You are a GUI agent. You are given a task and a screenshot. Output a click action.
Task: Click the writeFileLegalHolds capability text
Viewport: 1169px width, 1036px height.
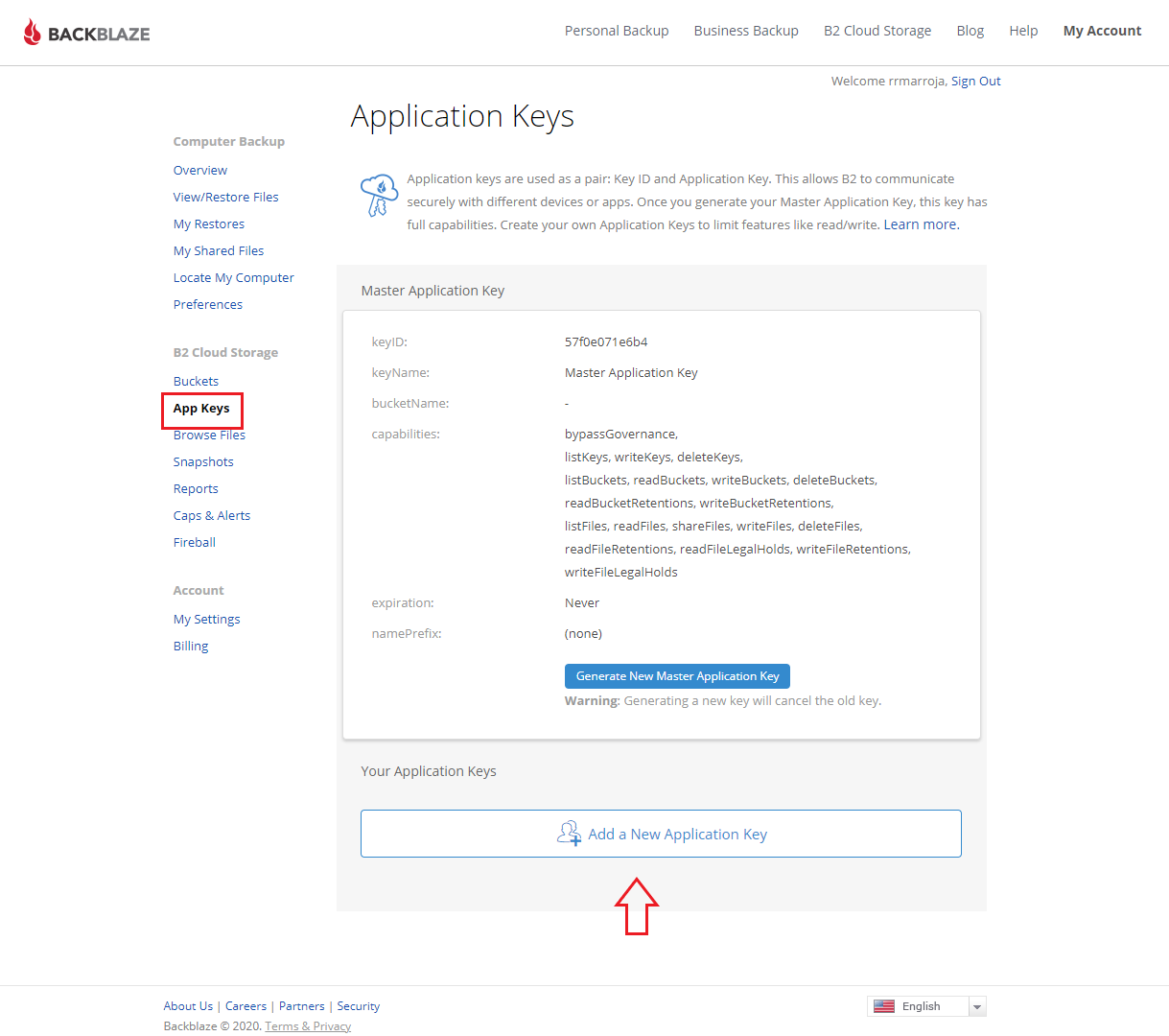621,572
